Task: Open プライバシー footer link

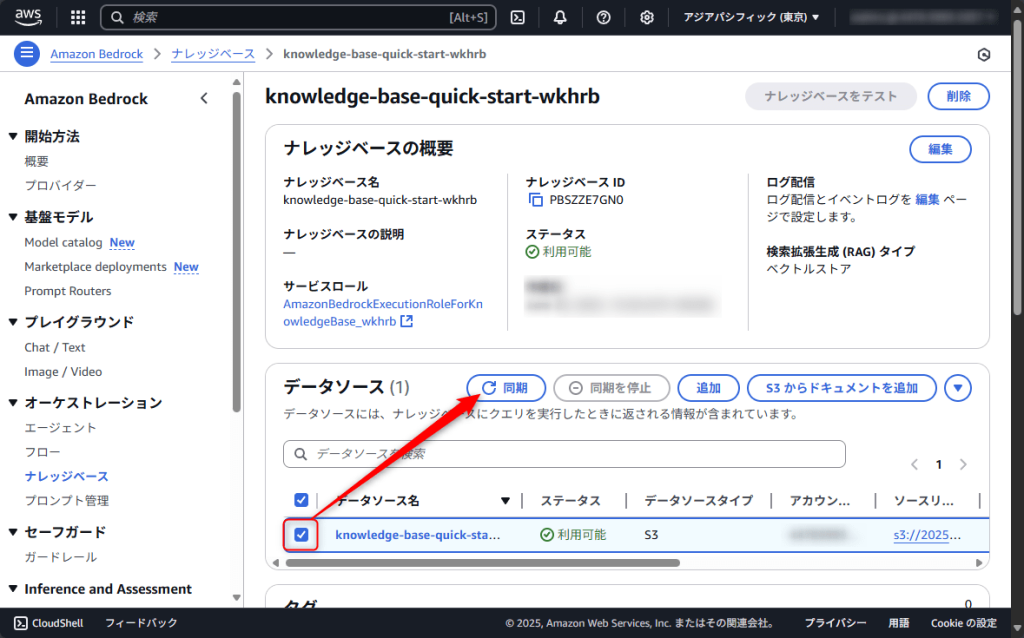Action: (x=835, y=623)
